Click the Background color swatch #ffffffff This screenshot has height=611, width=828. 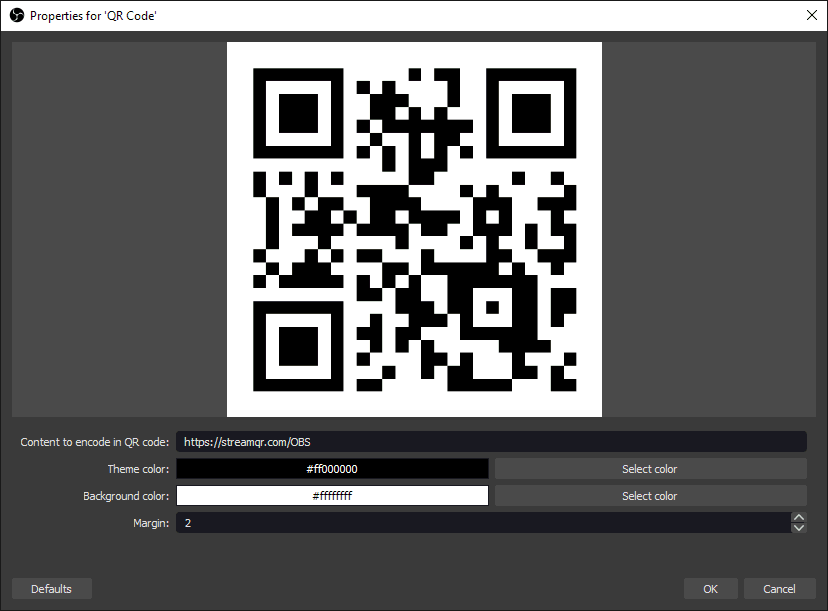pos(332,495)
